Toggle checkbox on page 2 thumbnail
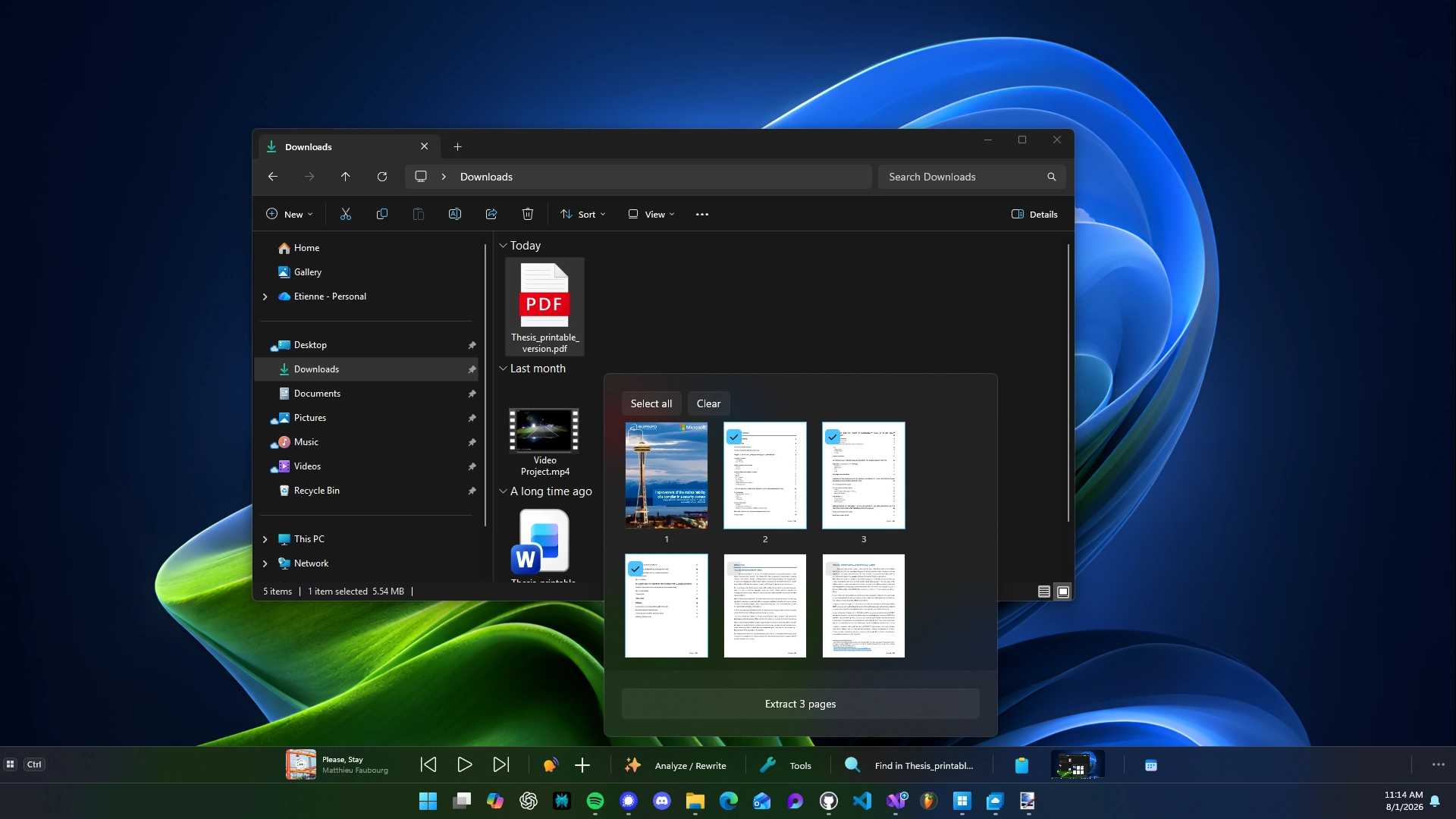This screenshot has height=819, width=1456. point(734,437)
